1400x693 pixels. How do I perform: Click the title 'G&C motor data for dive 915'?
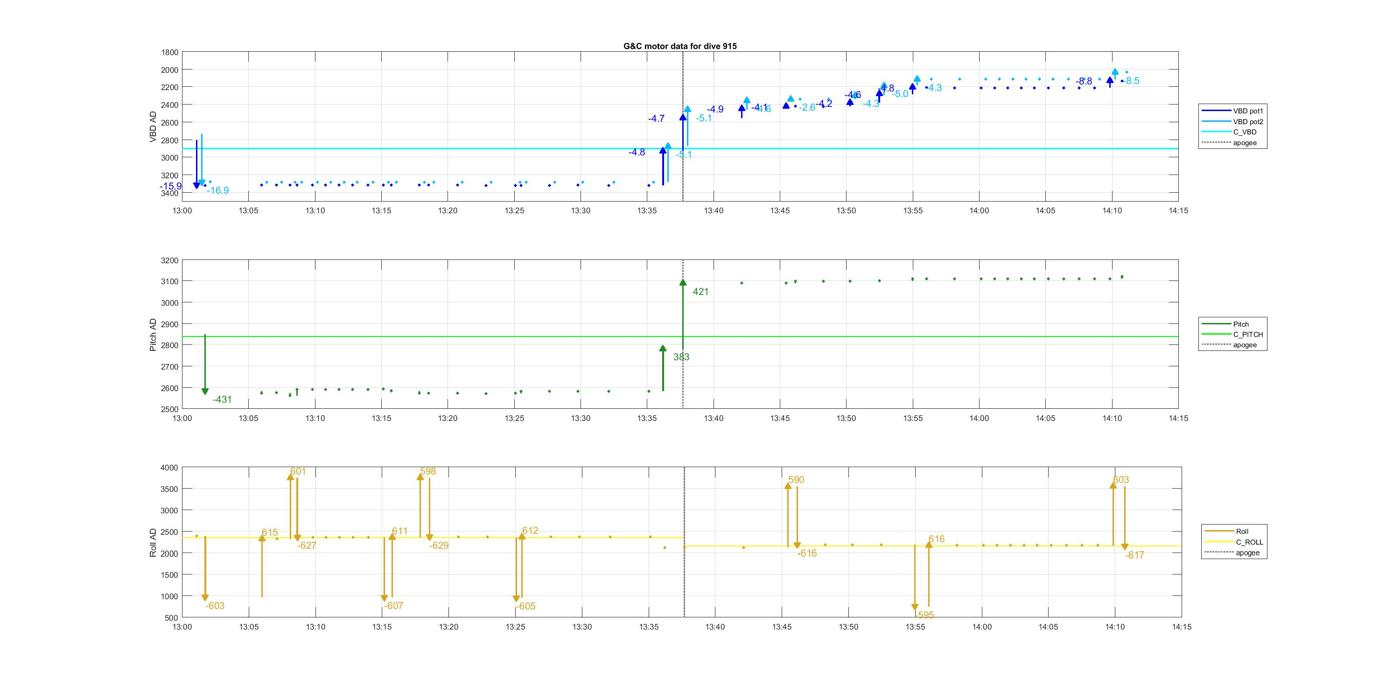tap(680, 46)
